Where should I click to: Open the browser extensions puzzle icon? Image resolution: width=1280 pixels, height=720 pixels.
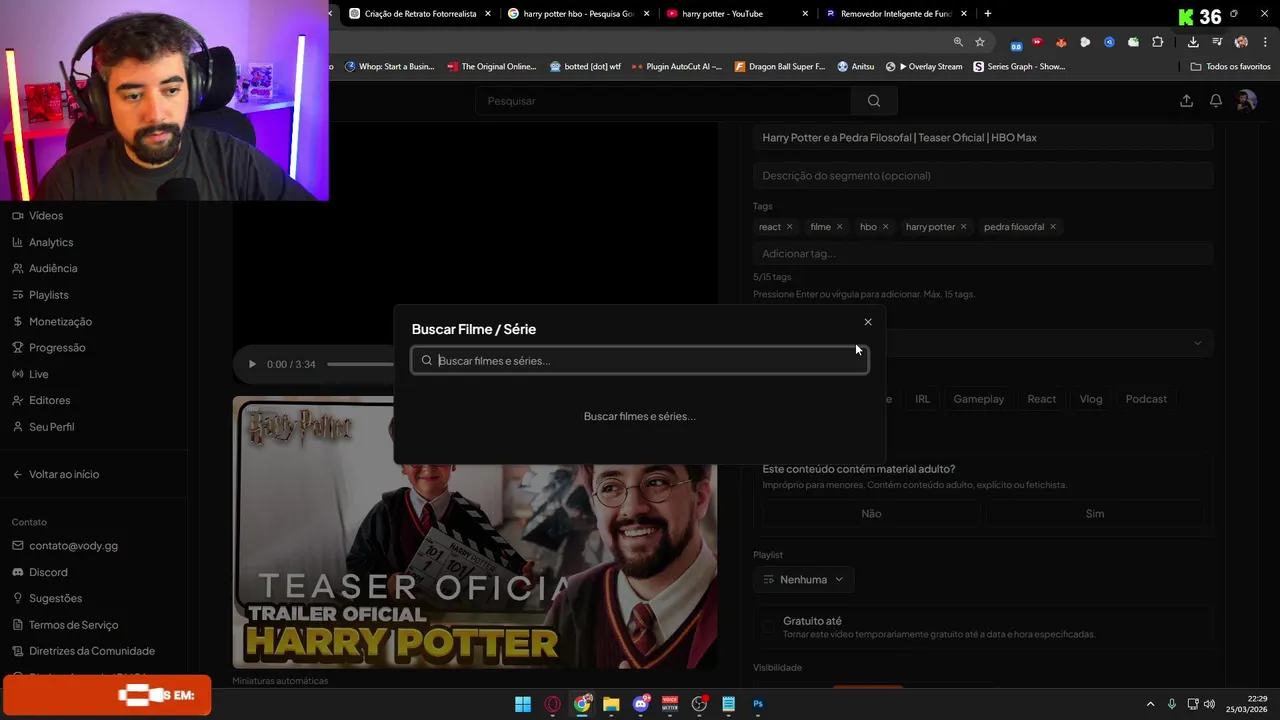[1158, 42]
